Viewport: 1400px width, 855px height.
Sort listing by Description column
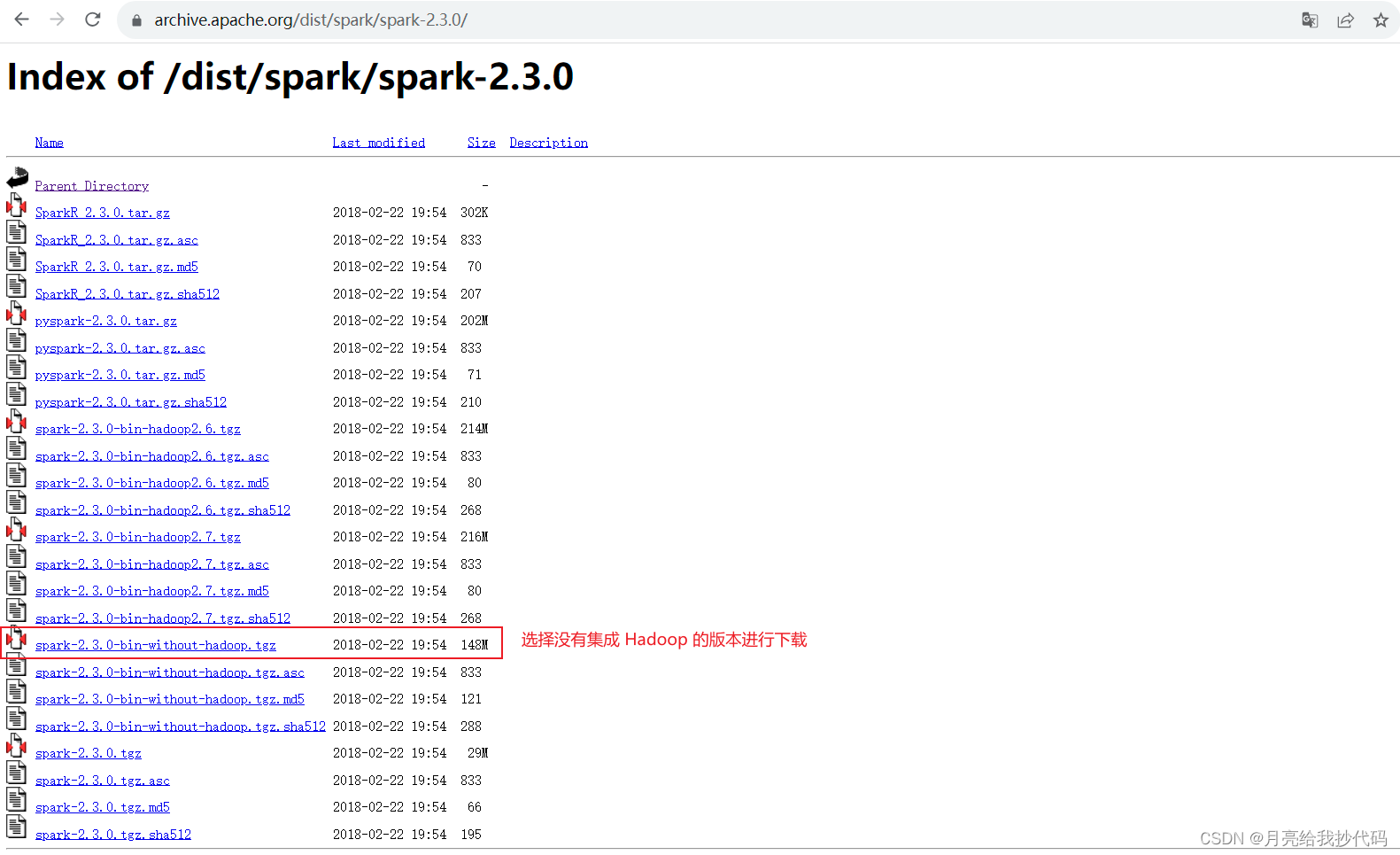549,143
